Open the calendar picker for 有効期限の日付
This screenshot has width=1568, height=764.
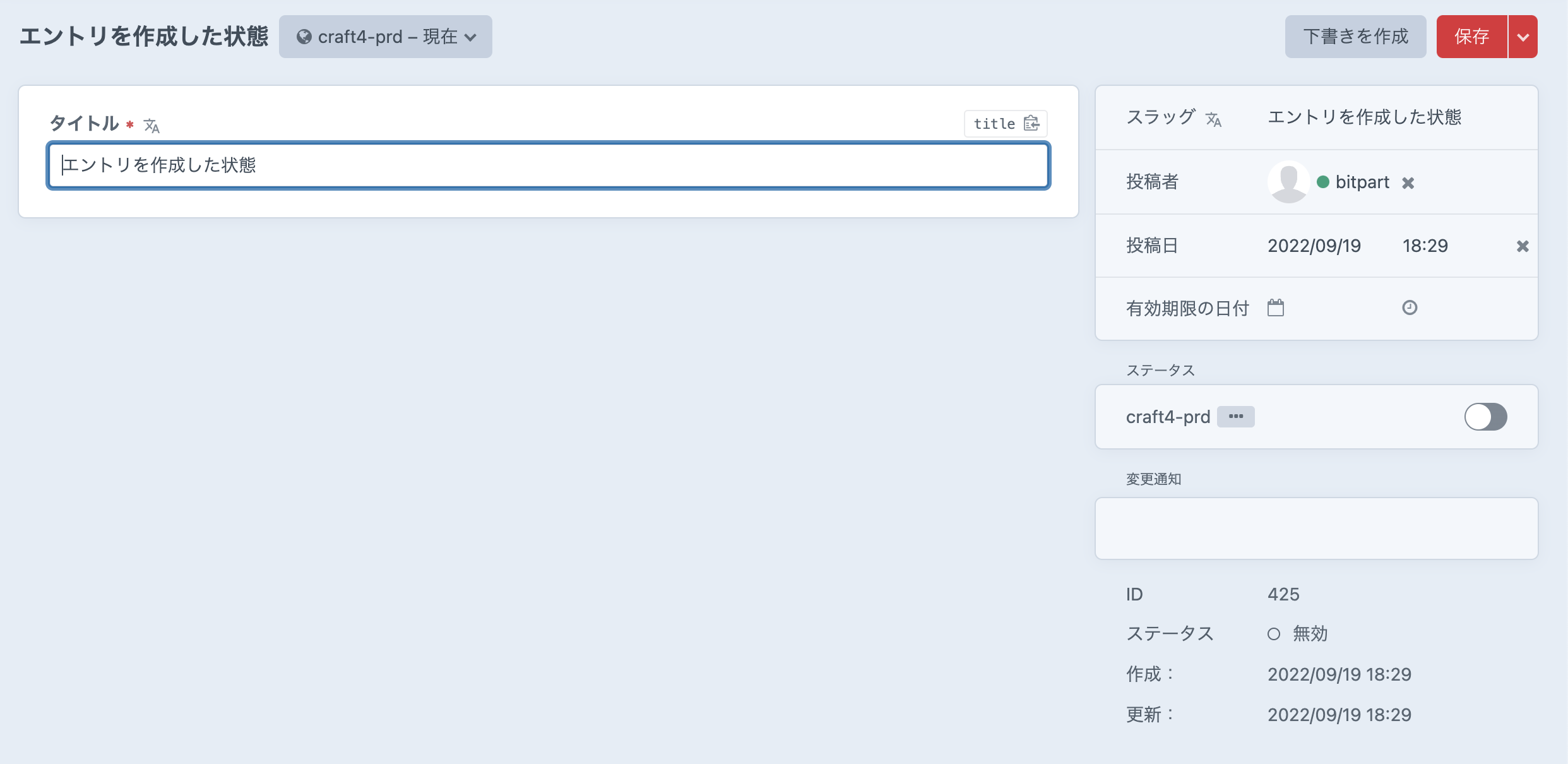coord(1276,307)
